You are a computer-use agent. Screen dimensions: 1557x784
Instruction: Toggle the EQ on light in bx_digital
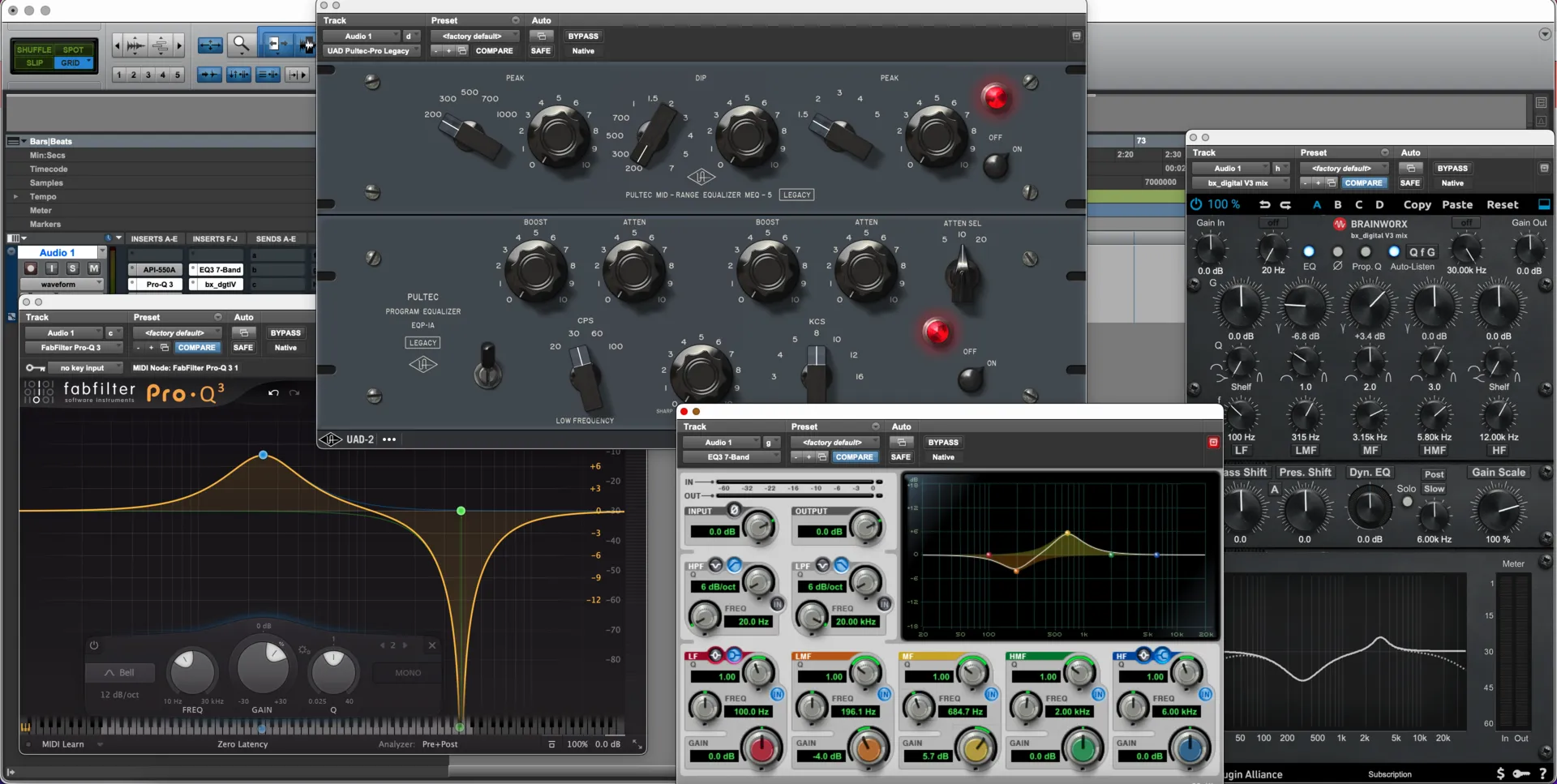pyautogui.click(x=1308, y=251)
